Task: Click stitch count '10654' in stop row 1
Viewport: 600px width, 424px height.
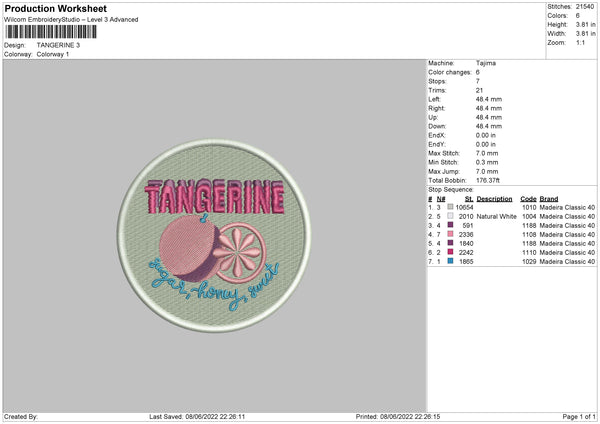Action: click(x=465, y=207)
